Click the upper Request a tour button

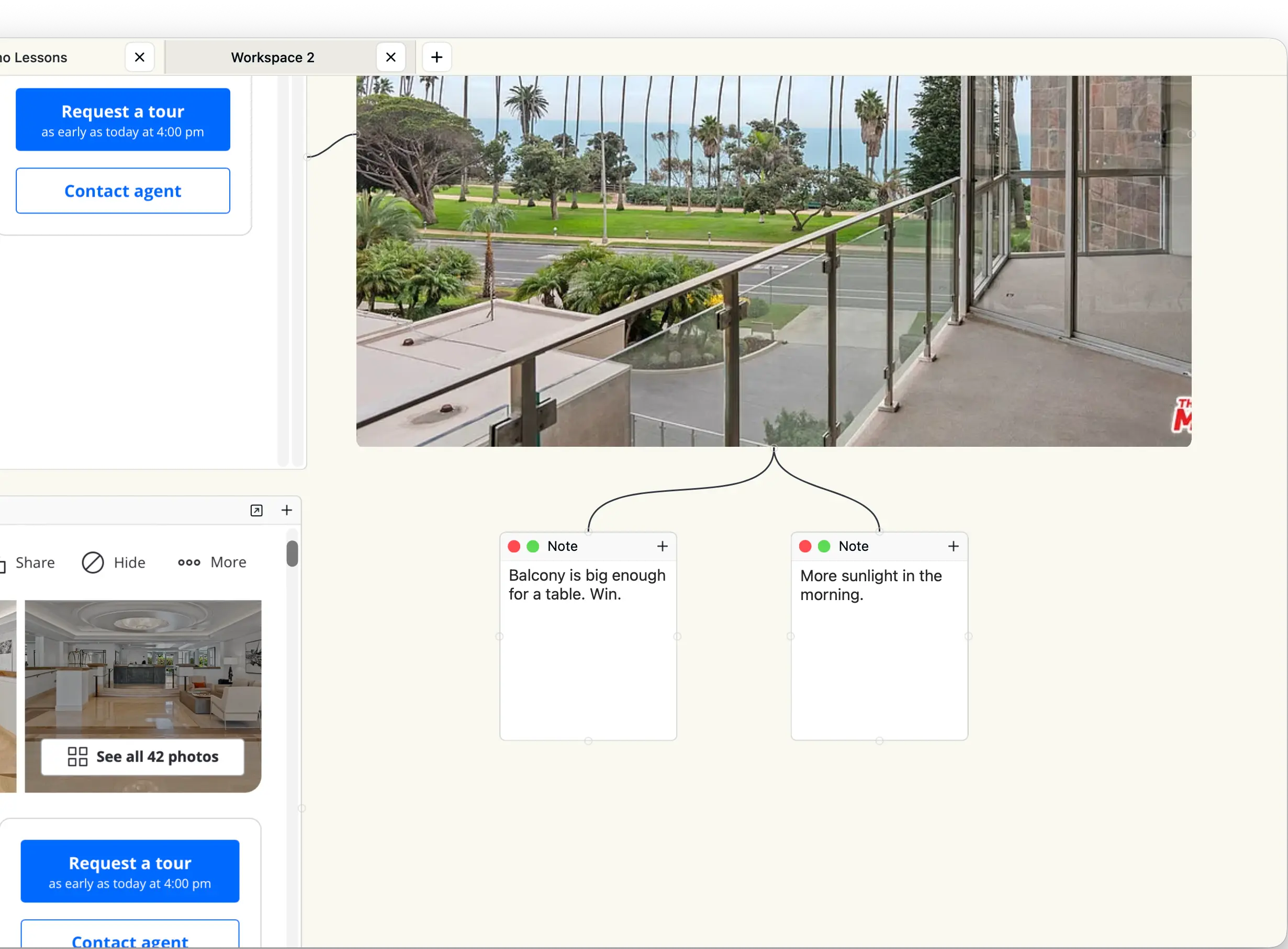pos(123,119)
